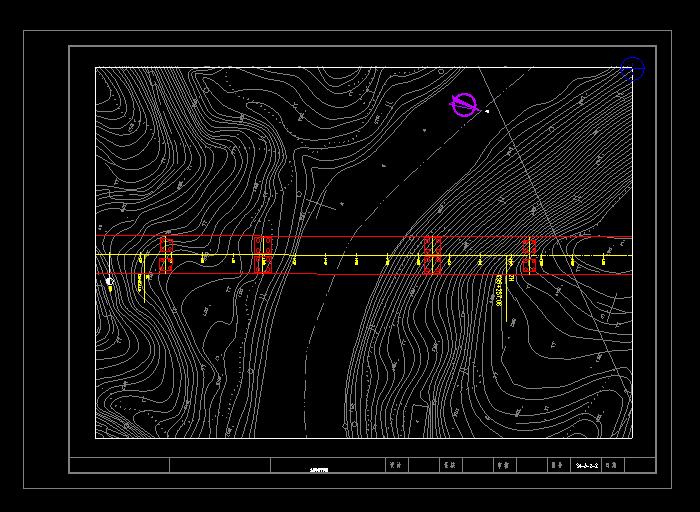The width and height of the screenshot is (700, 512).
Task: Select the third red hatched structure from left
Action: click(433, 255)
